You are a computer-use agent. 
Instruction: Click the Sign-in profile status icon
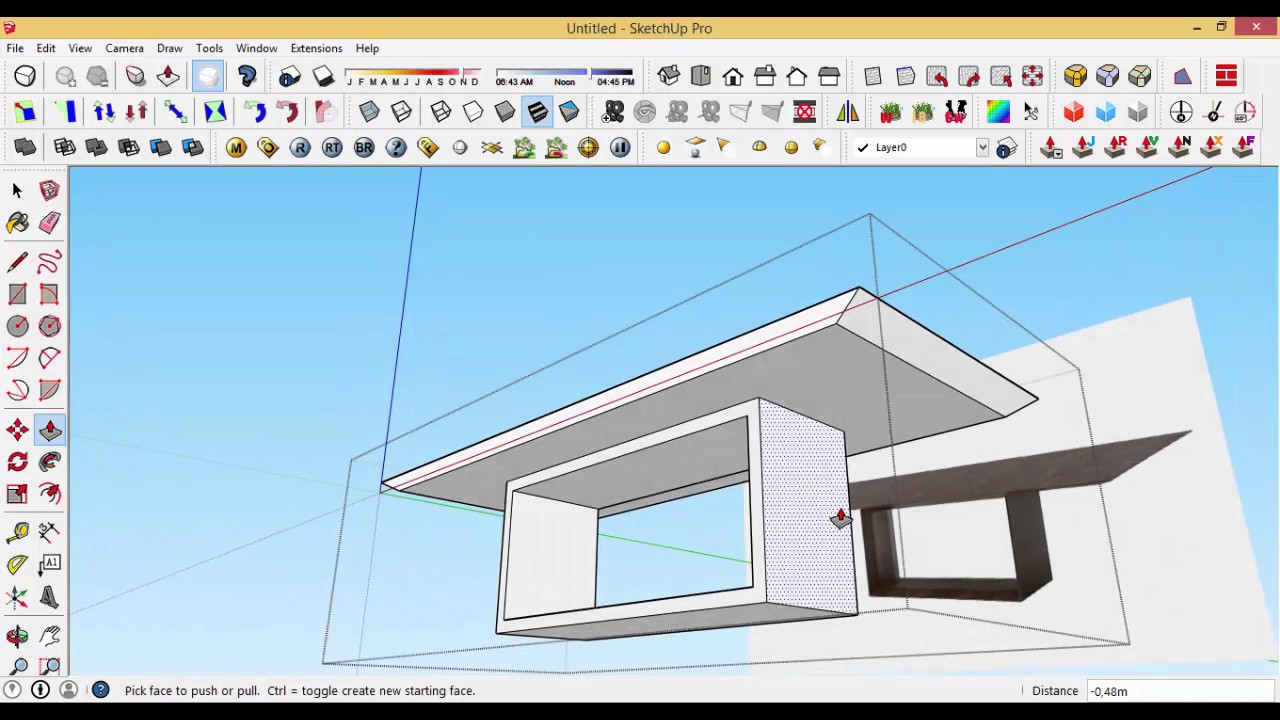(x=69, y=690)
